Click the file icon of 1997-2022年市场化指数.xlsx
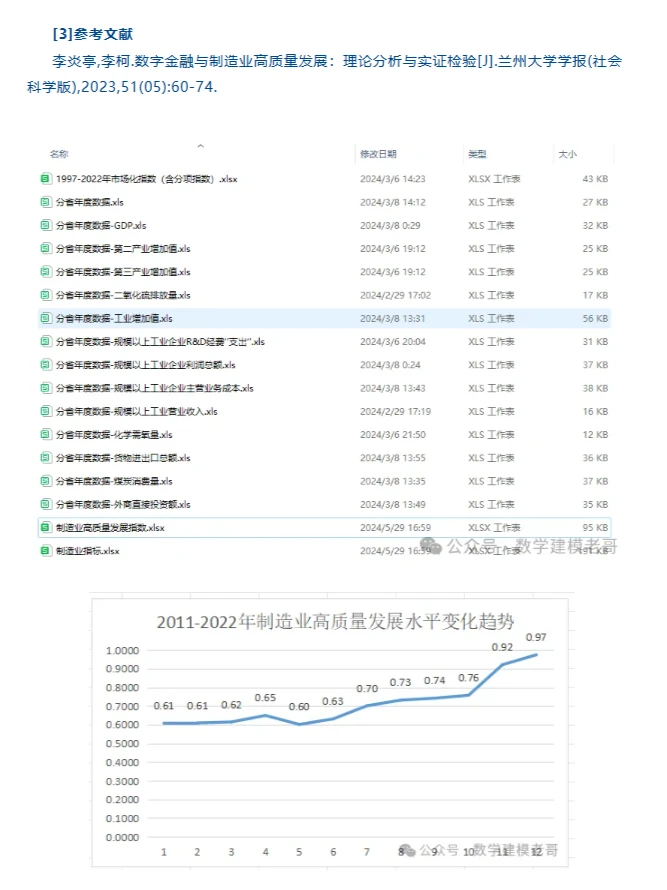 [x=45, y=179]
